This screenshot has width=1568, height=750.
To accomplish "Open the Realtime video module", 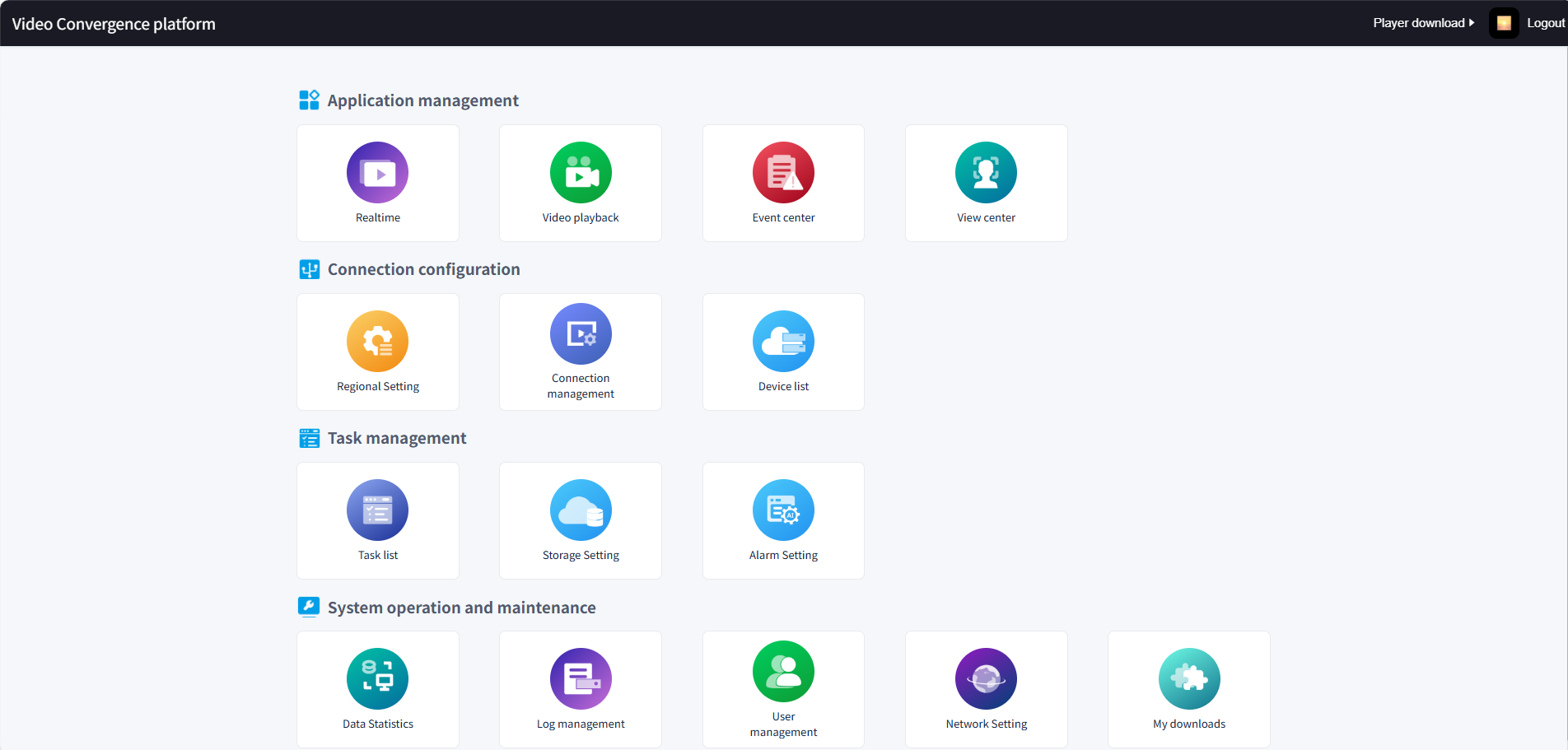I will 377,174.
